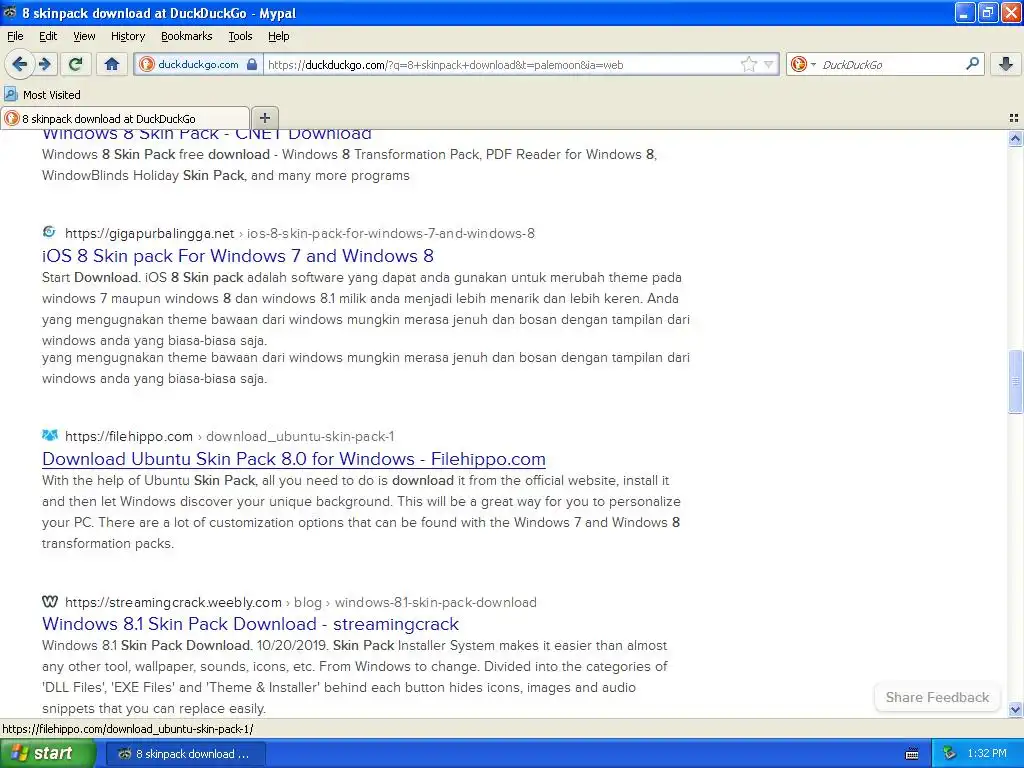Viewport: 1024px width, 768px height.
Task: Open the Windows Start menu
Action: 47,754
